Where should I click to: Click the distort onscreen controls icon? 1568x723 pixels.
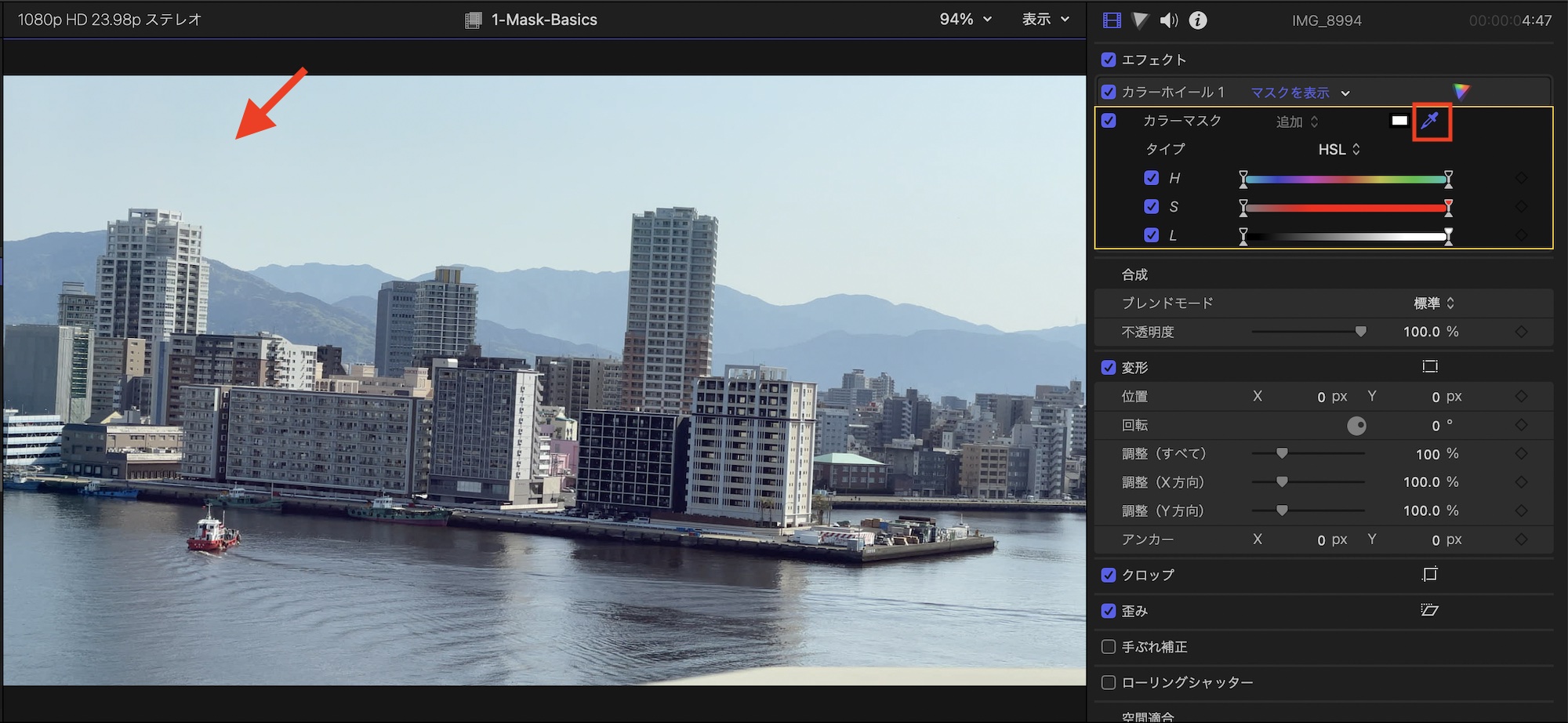(1429, 610)
